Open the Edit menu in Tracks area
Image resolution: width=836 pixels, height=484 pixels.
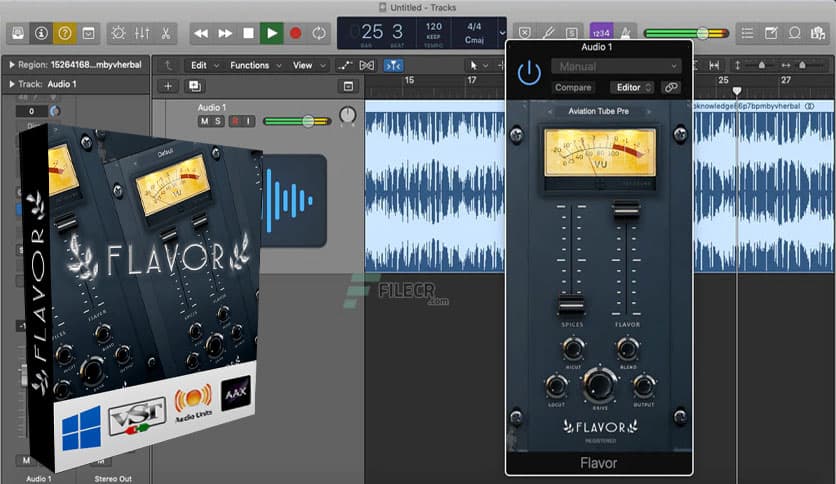205,65
